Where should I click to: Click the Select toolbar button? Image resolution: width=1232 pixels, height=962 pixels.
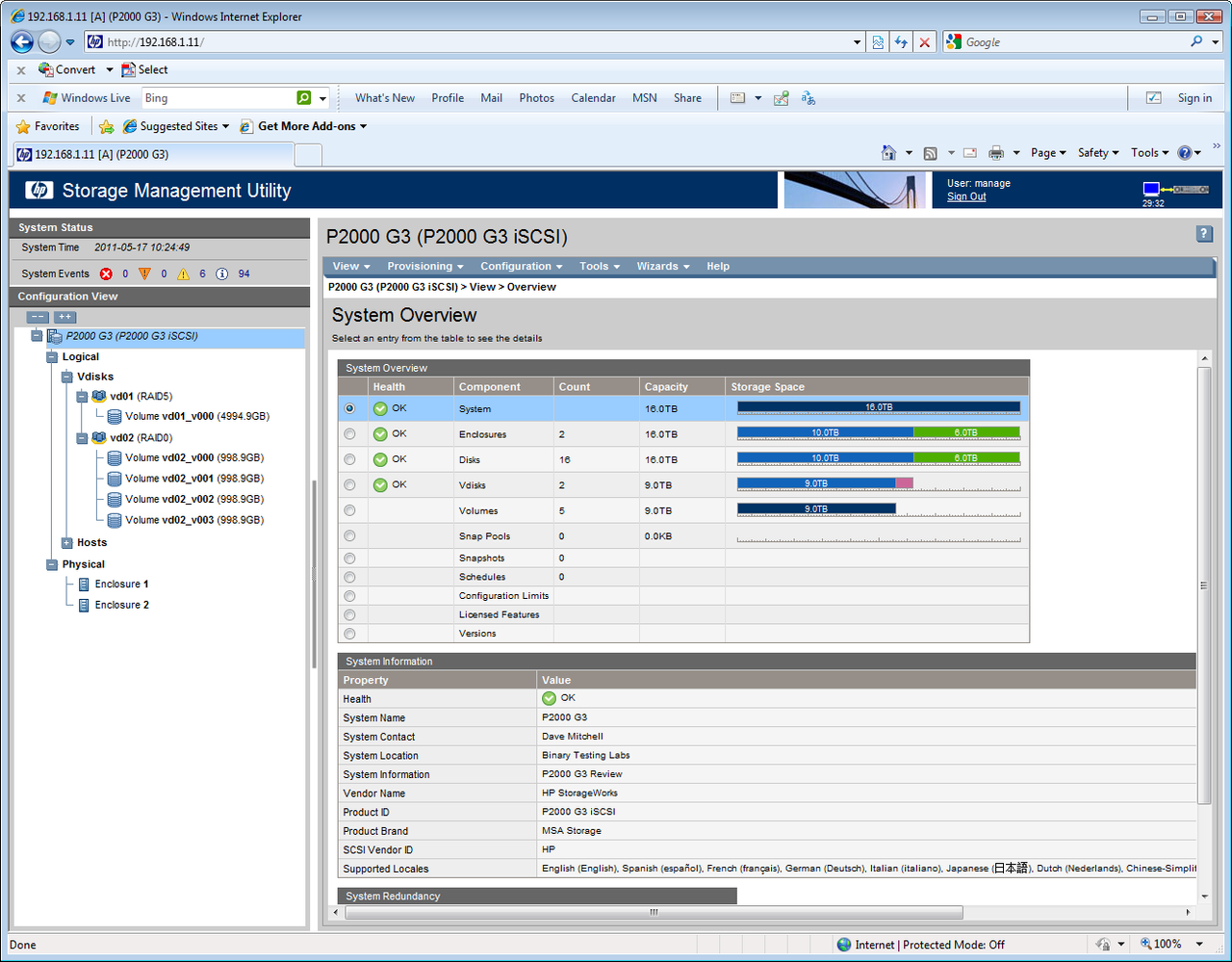tap(144, 69)
